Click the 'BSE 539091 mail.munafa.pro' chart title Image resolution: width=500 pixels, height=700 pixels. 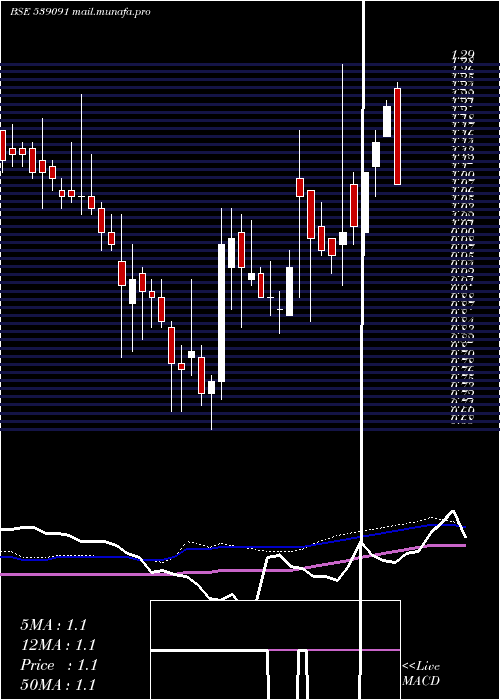(80, 12)
